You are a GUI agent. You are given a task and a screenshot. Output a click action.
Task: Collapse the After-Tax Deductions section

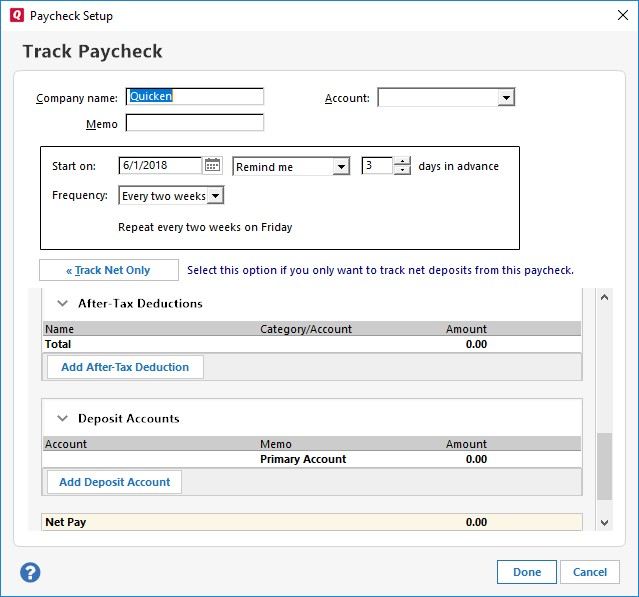tap(62, 303)
